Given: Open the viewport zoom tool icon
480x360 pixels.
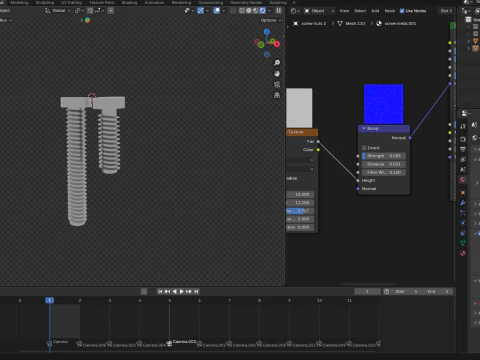Looking at the screenshot, I should pyautogui.click(x=277, y=63).
